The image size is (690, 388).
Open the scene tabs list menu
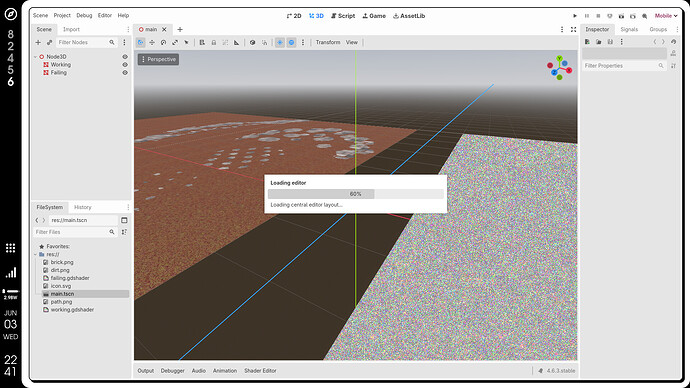(x=562, y=29)
